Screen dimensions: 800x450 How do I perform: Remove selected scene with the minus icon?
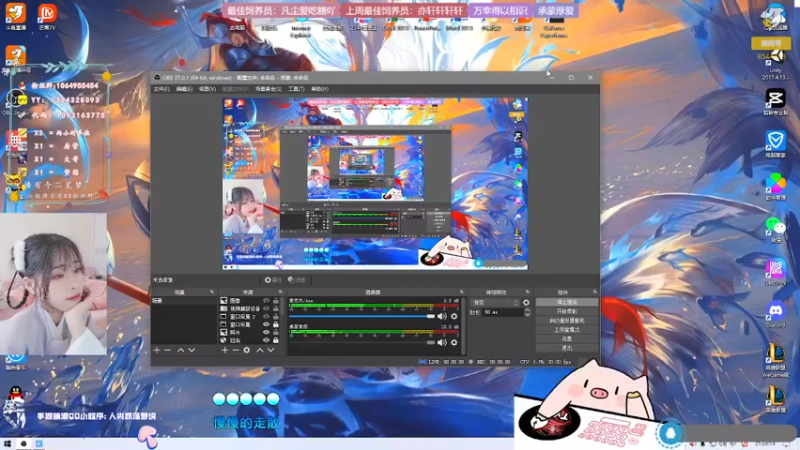(167, 350)
